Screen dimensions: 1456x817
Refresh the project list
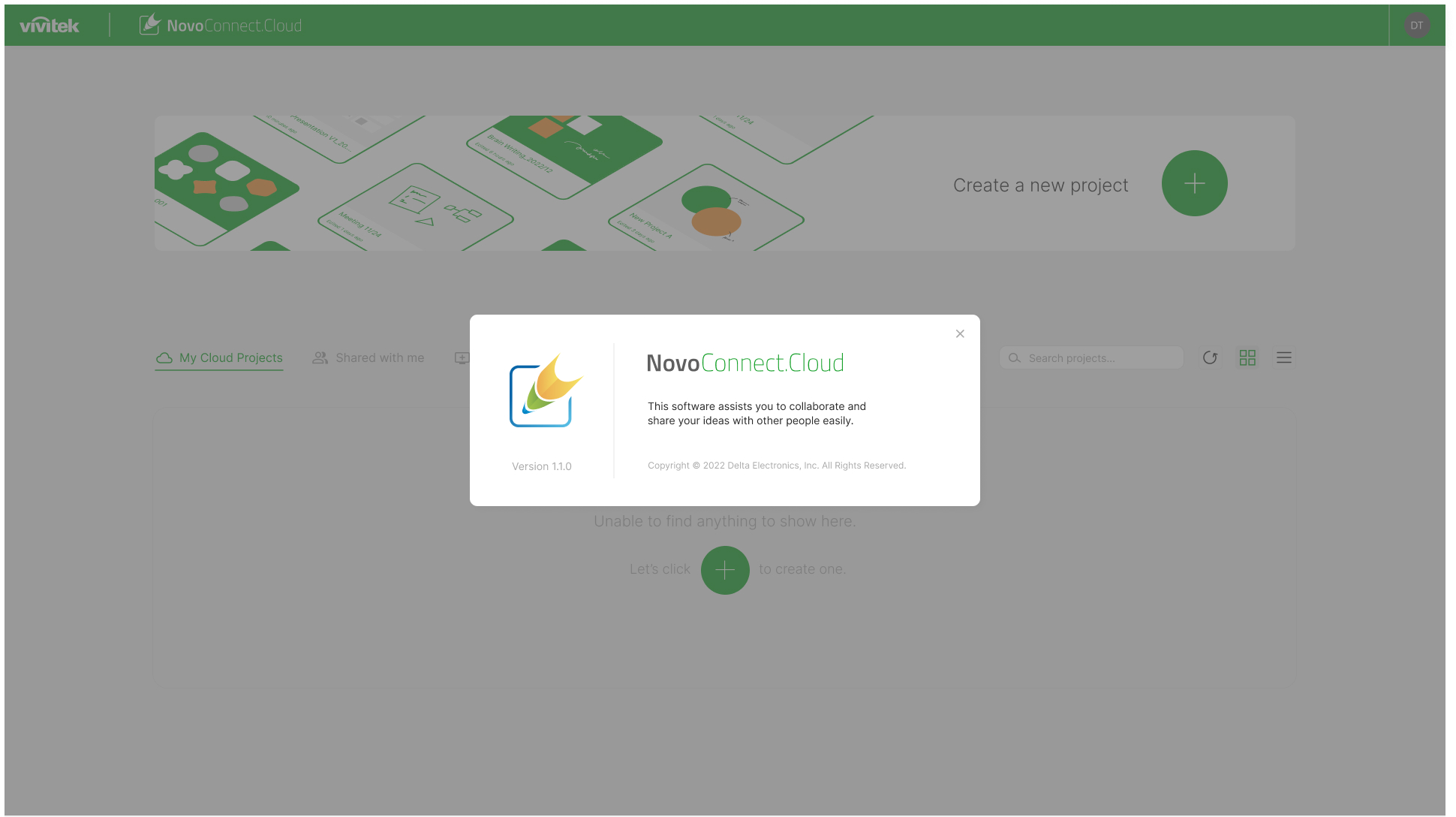coord(1210,358)
